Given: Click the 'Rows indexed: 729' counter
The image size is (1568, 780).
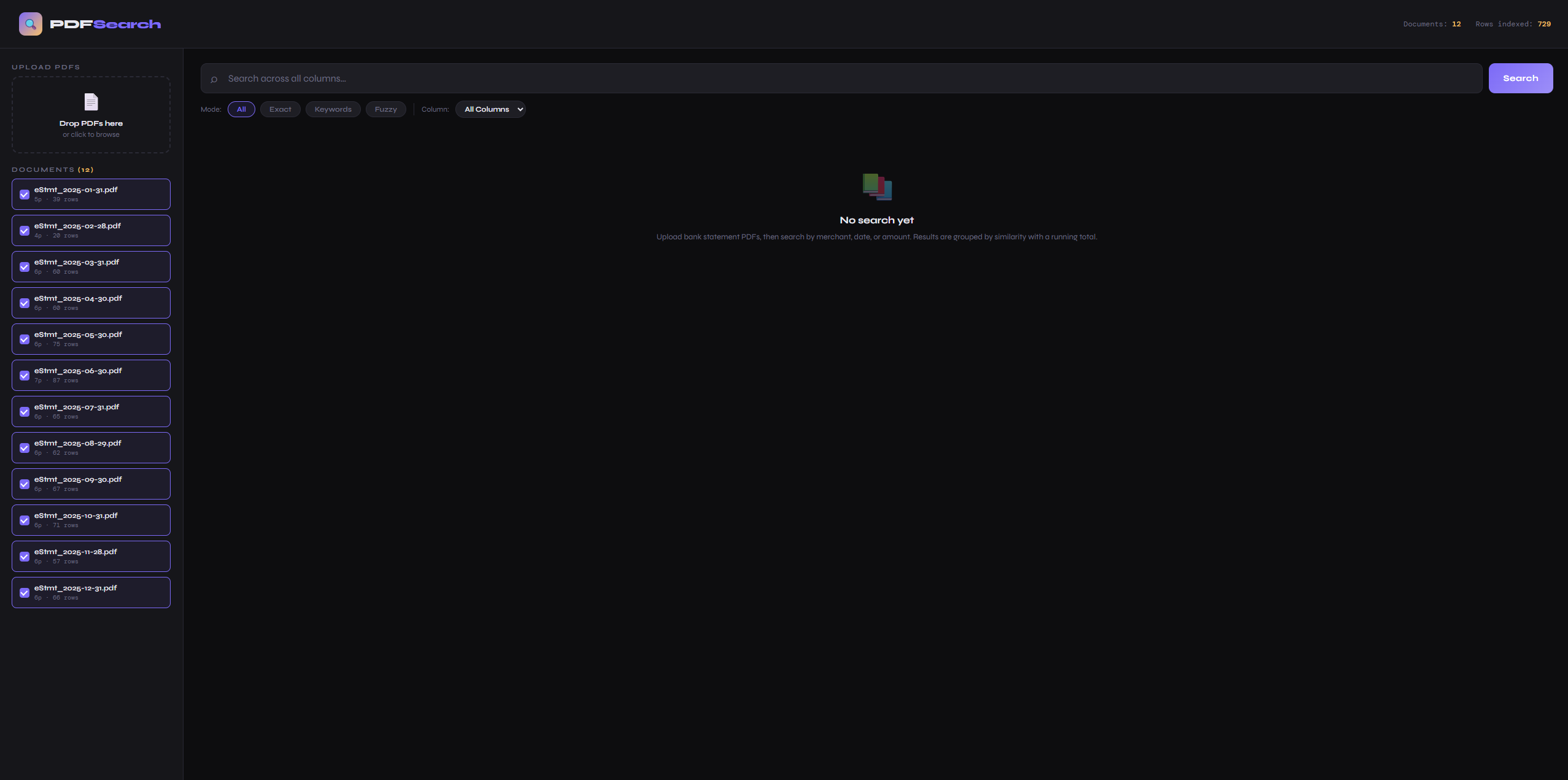Looking at the screenshot, I should (1513, 24).
